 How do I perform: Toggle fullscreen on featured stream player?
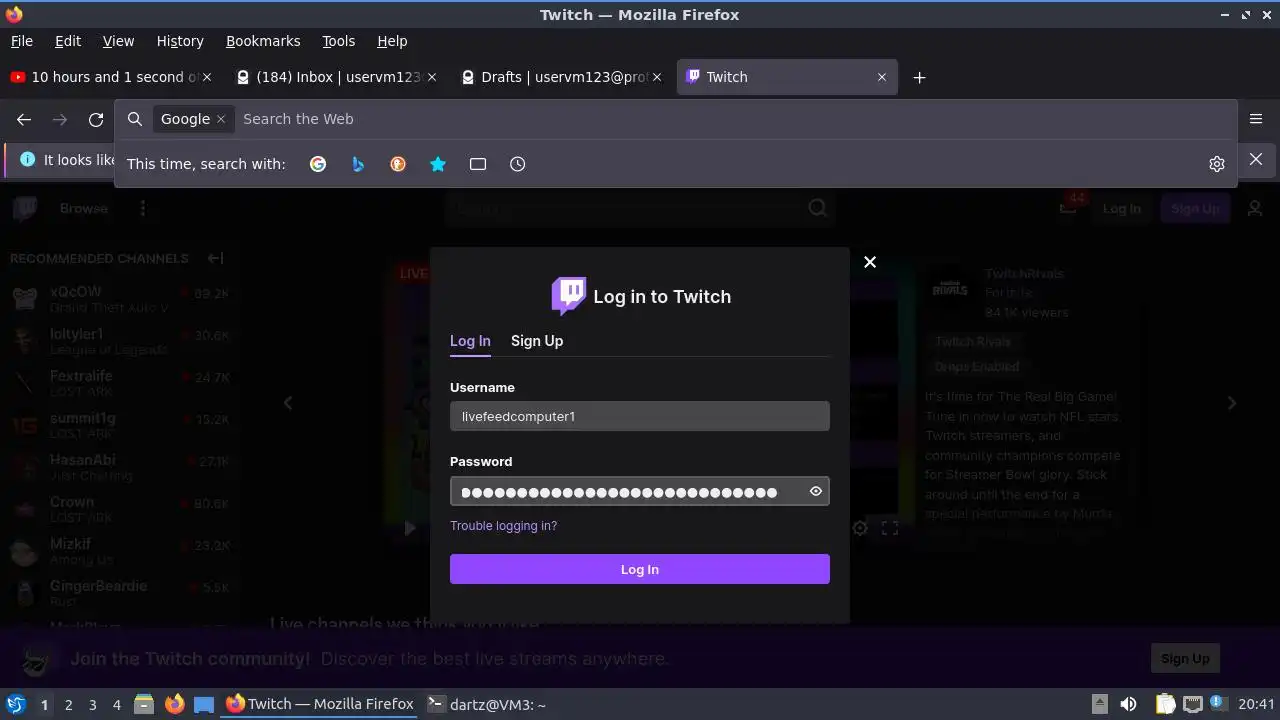click(x=890, y=528)
